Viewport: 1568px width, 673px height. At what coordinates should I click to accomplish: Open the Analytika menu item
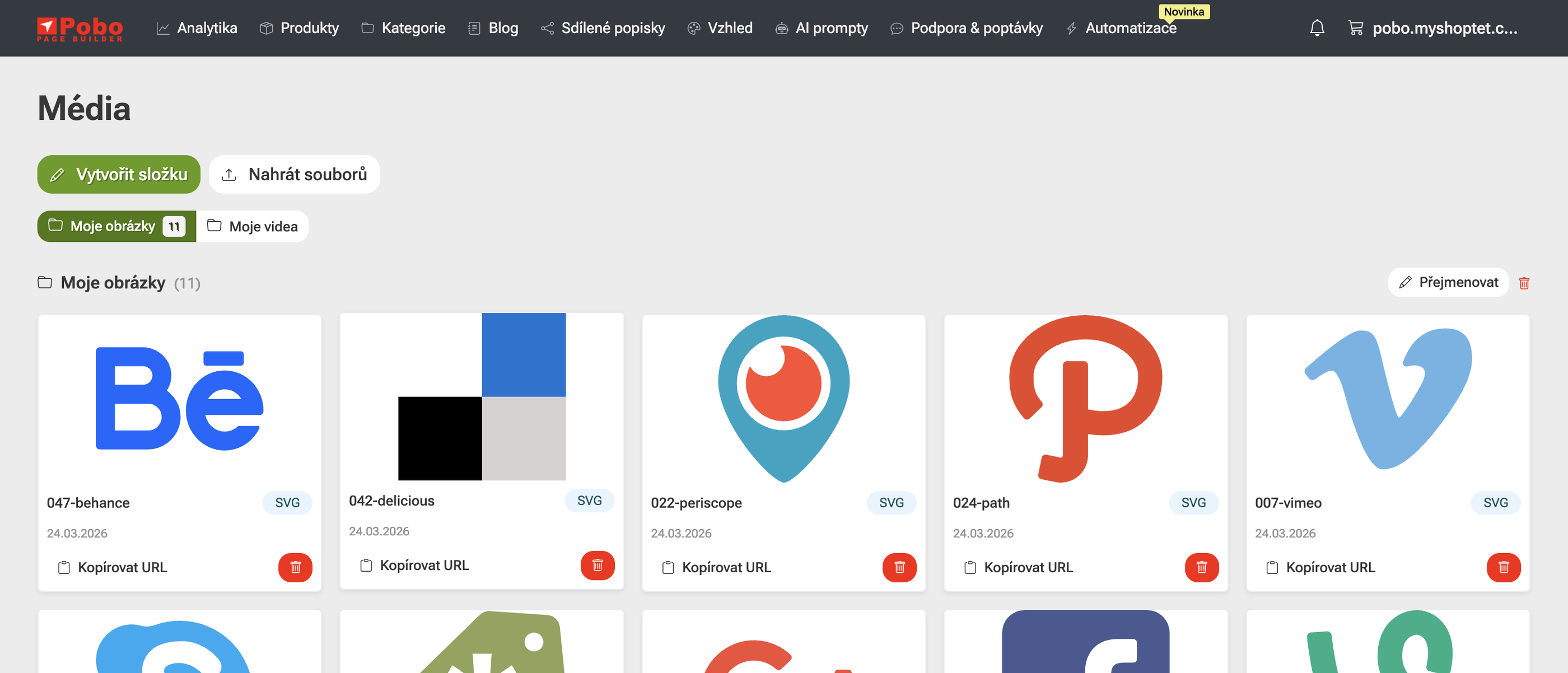click(x=197, y=28)
